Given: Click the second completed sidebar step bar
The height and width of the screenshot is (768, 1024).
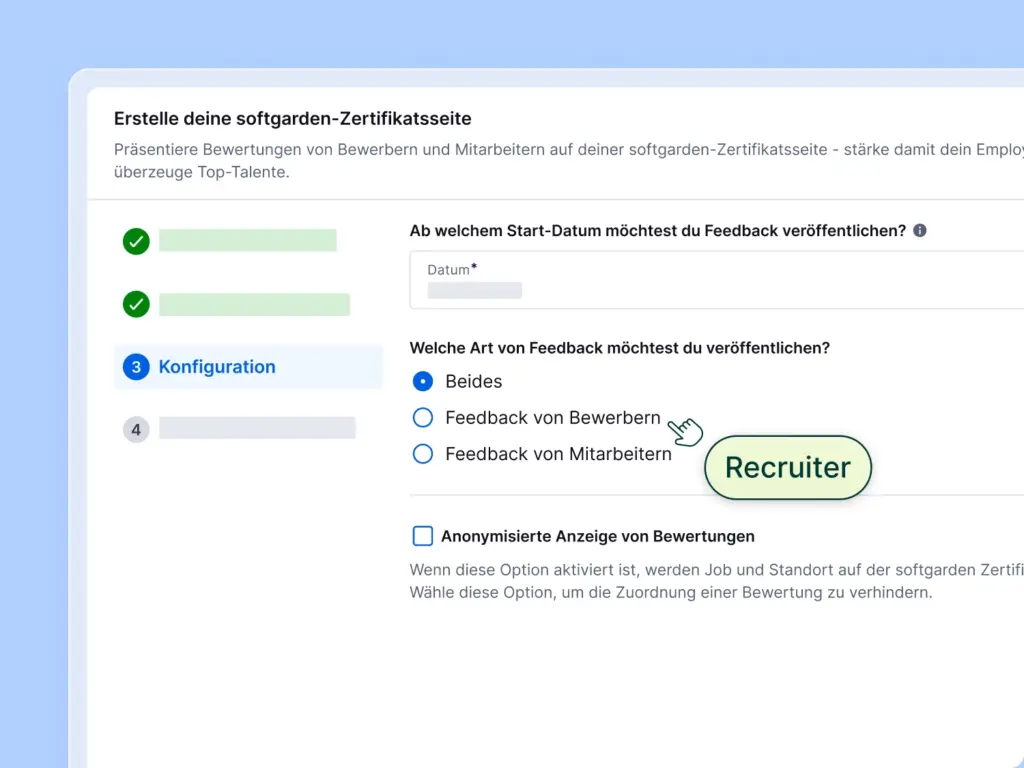Looking at the screenshot, I should pyautogui.click(x=255, y=304).
